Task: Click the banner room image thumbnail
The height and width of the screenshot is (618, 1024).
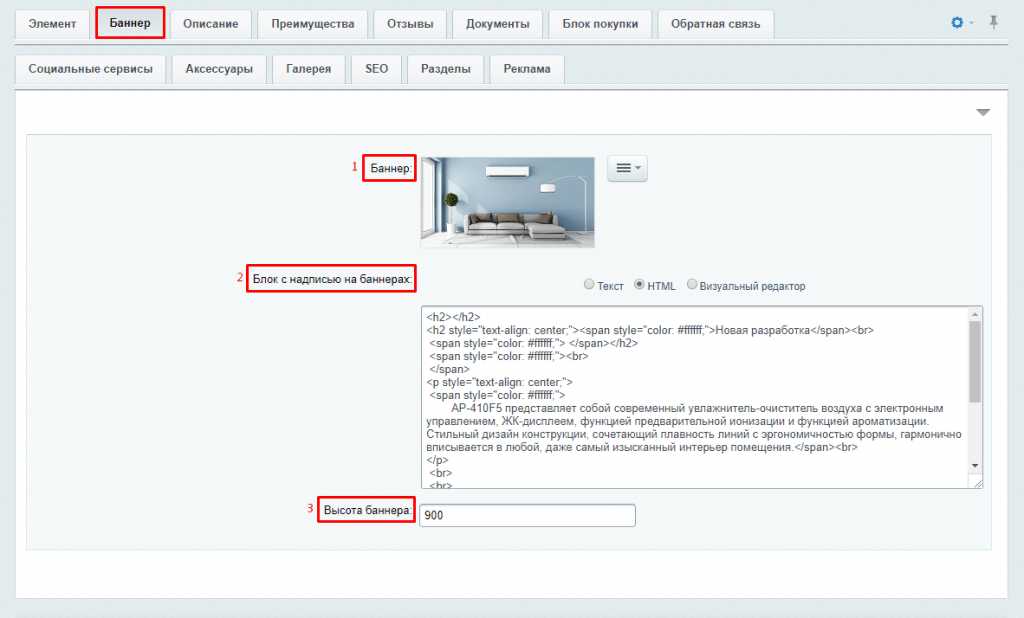Action: [507, 201]
